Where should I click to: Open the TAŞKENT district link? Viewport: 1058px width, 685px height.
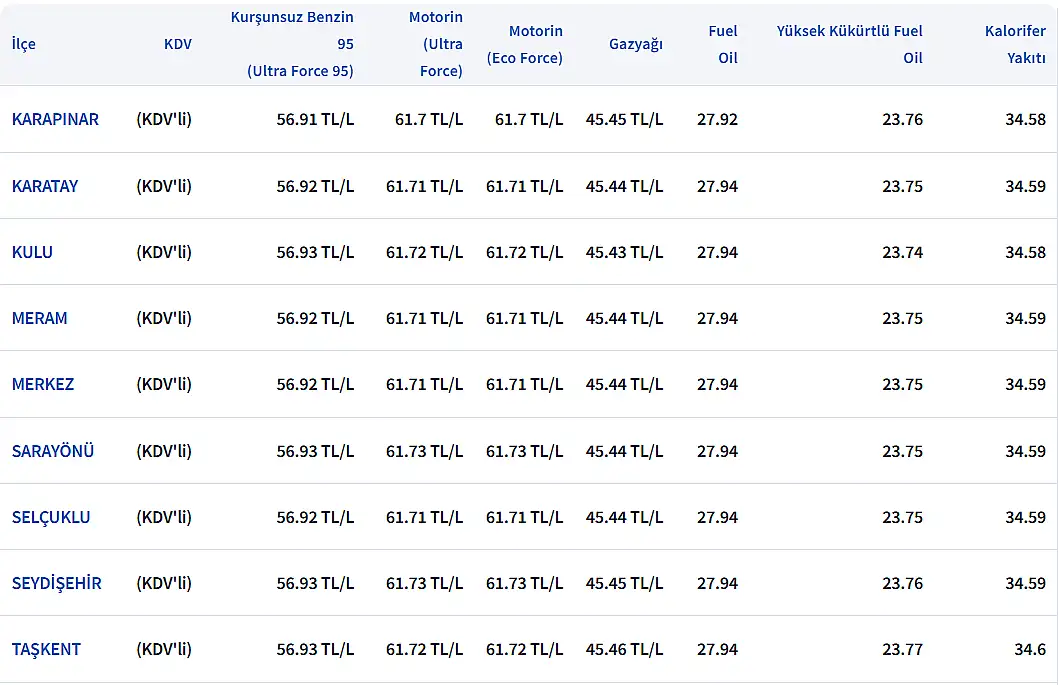[x=46, y=649]
